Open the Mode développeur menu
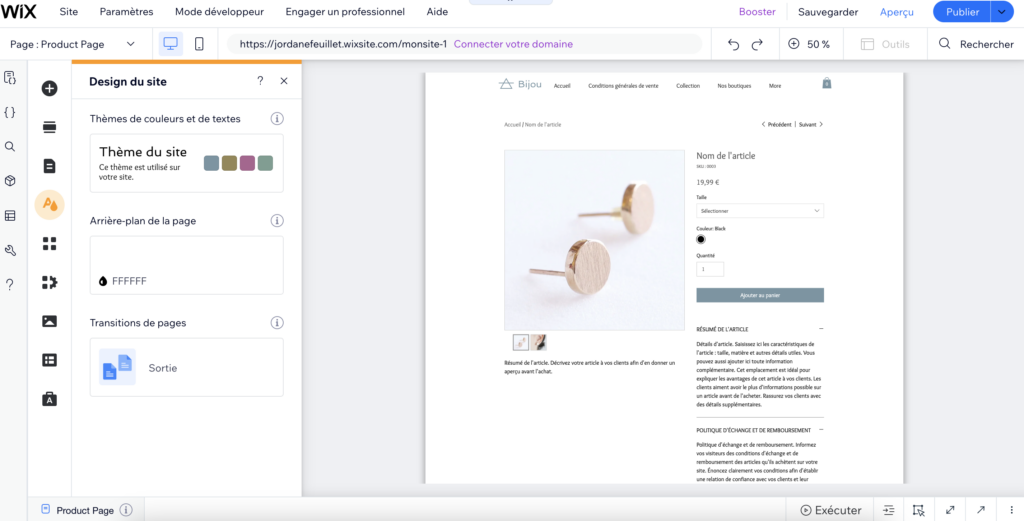 [219, 12]
